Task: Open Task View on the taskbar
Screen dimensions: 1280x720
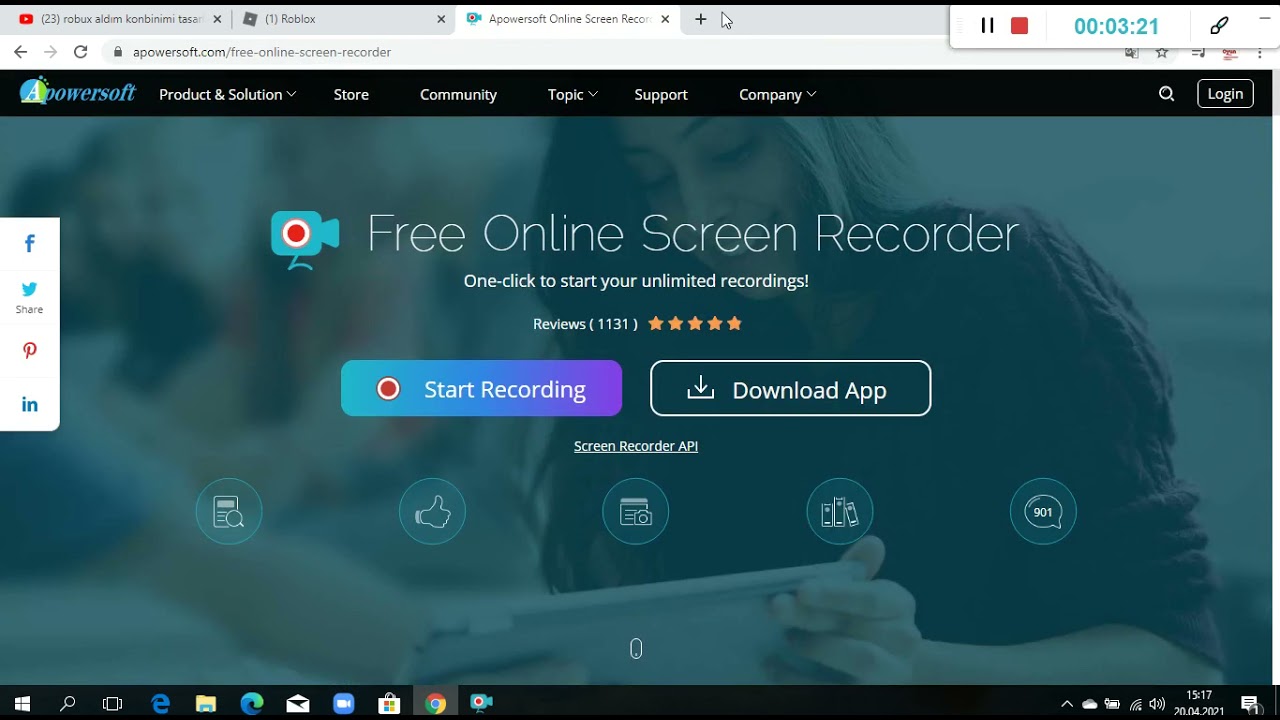Action: click(113, 703)
